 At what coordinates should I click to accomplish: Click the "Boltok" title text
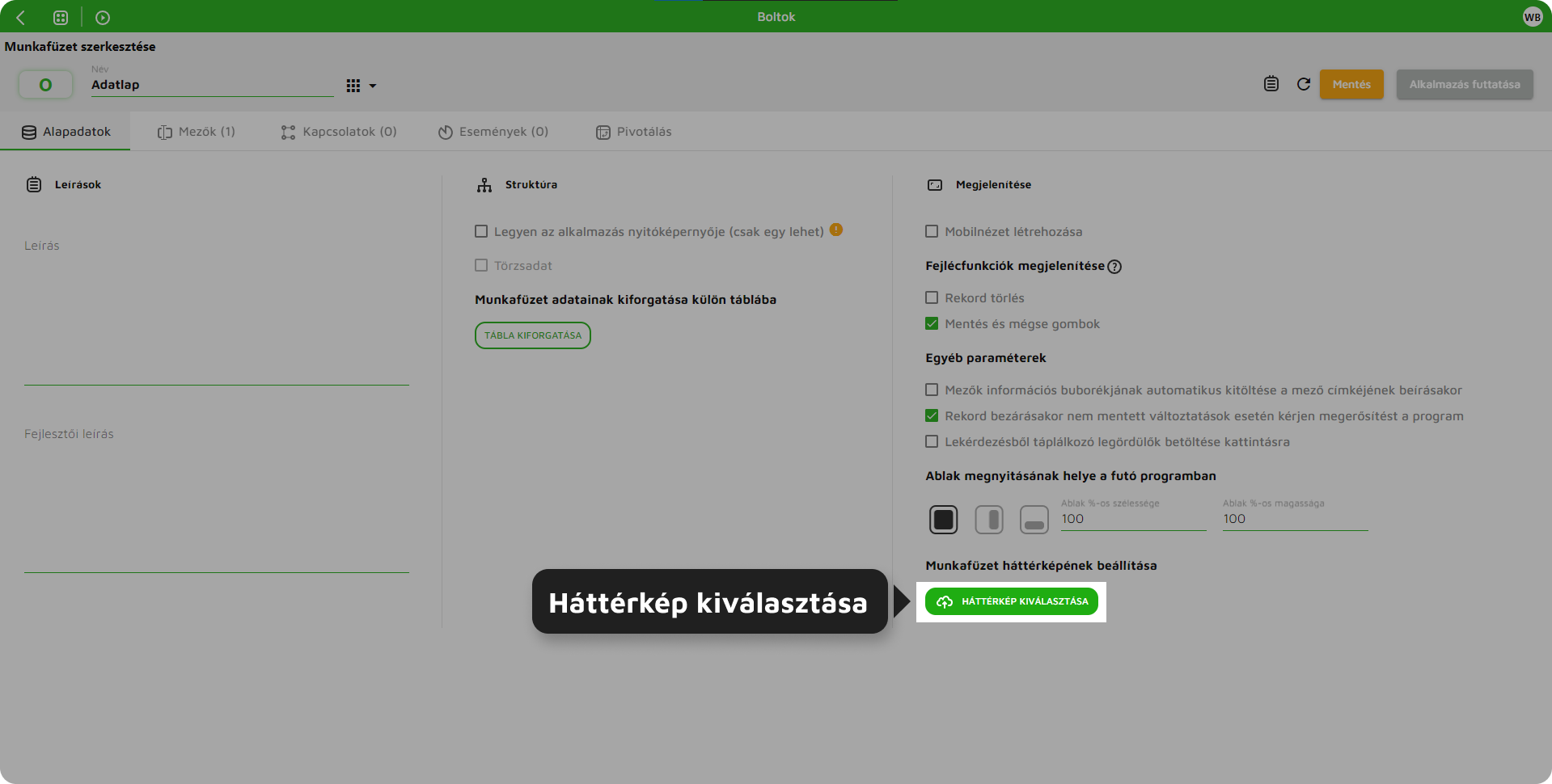(x=776, y=17)
